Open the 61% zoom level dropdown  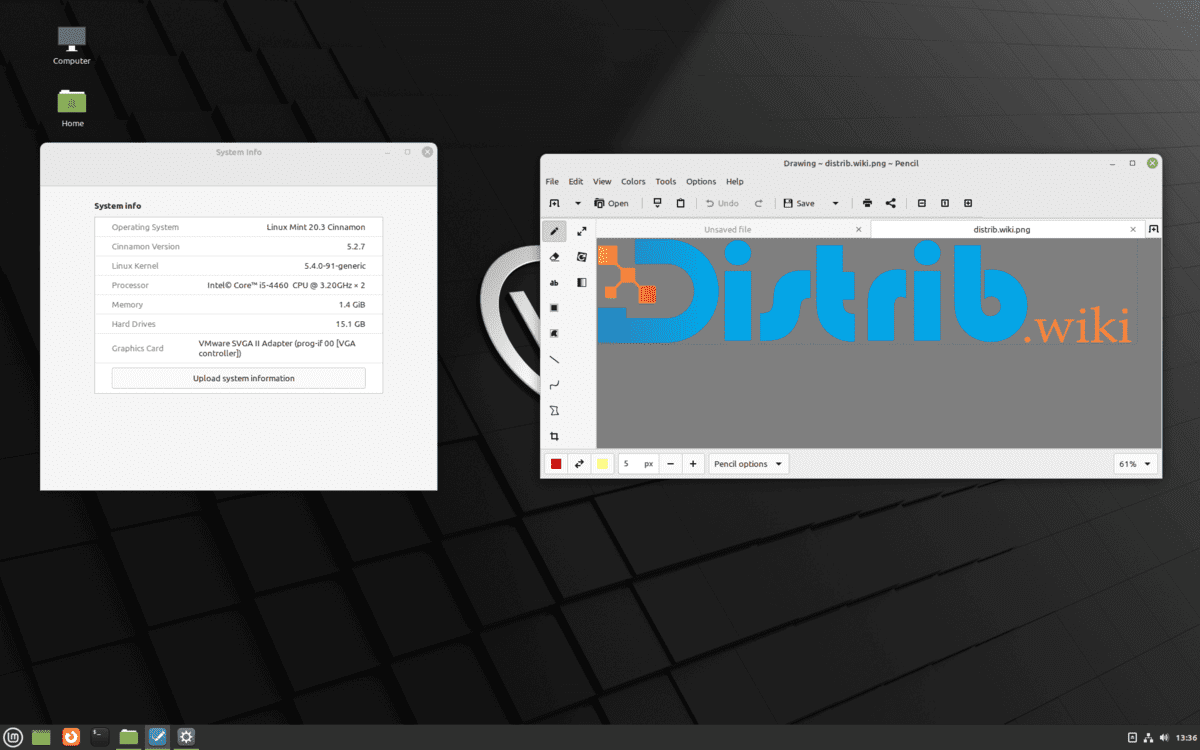tap(1136, 464)
